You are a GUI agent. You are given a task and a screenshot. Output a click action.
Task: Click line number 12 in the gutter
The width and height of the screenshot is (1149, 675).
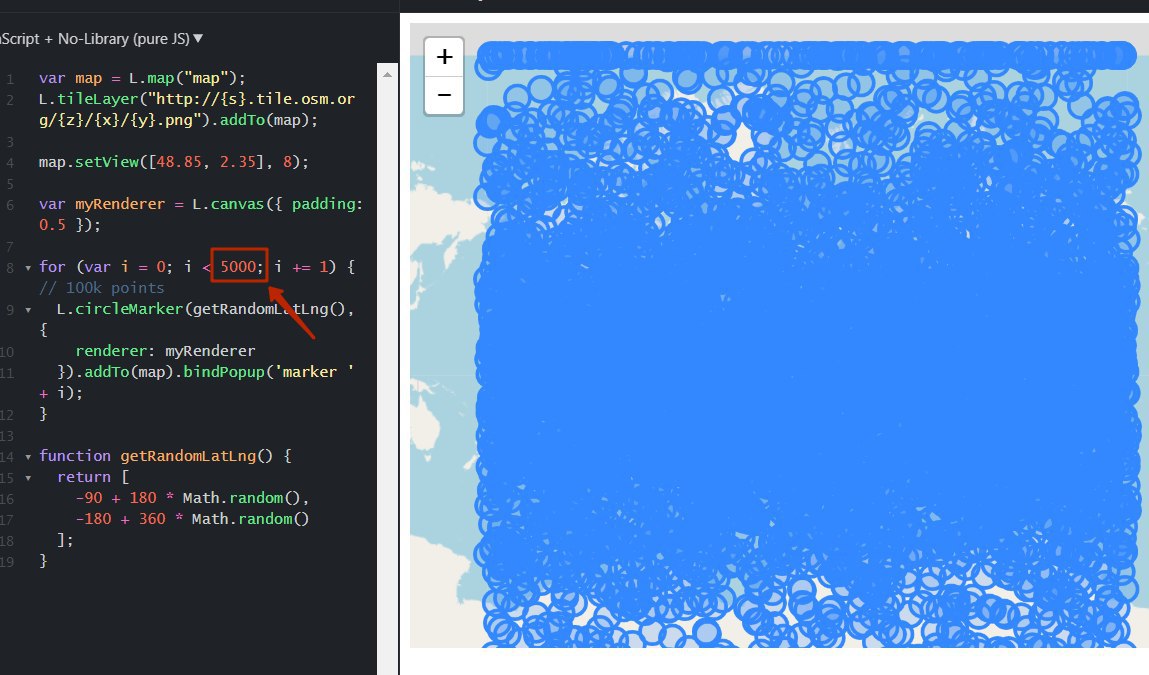pyautogui.click(x=7, y=415)
